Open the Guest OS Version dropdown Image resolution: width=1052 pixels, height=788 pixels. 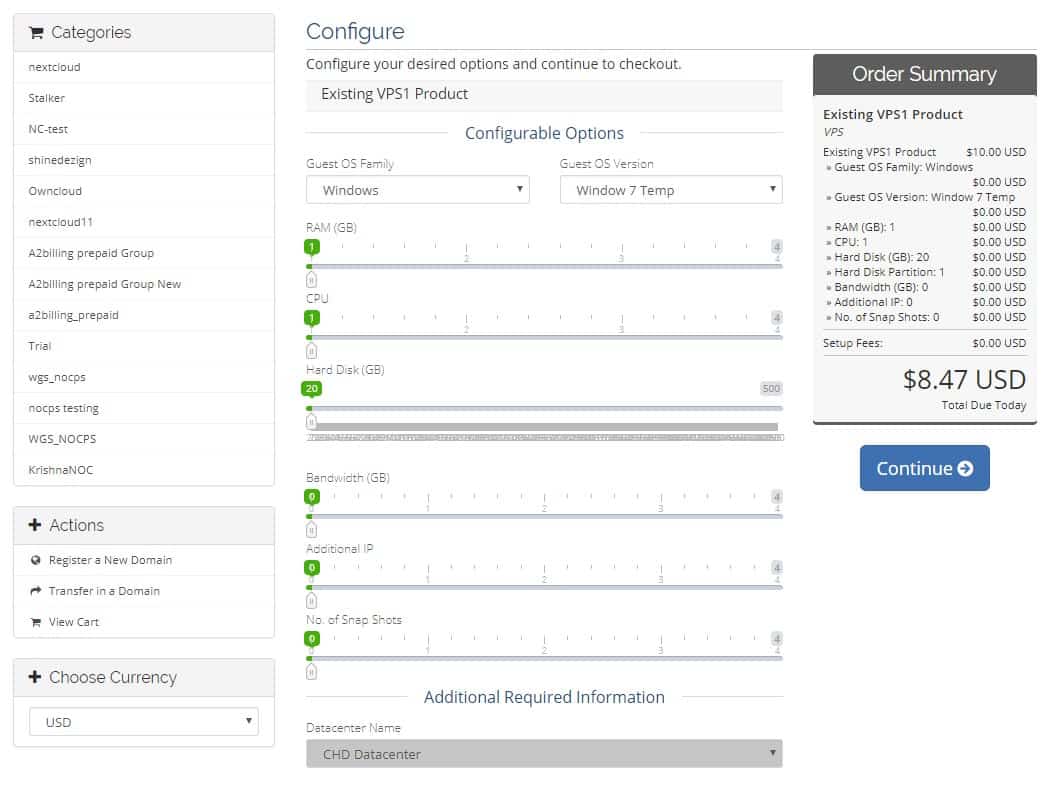pos(671,190)
